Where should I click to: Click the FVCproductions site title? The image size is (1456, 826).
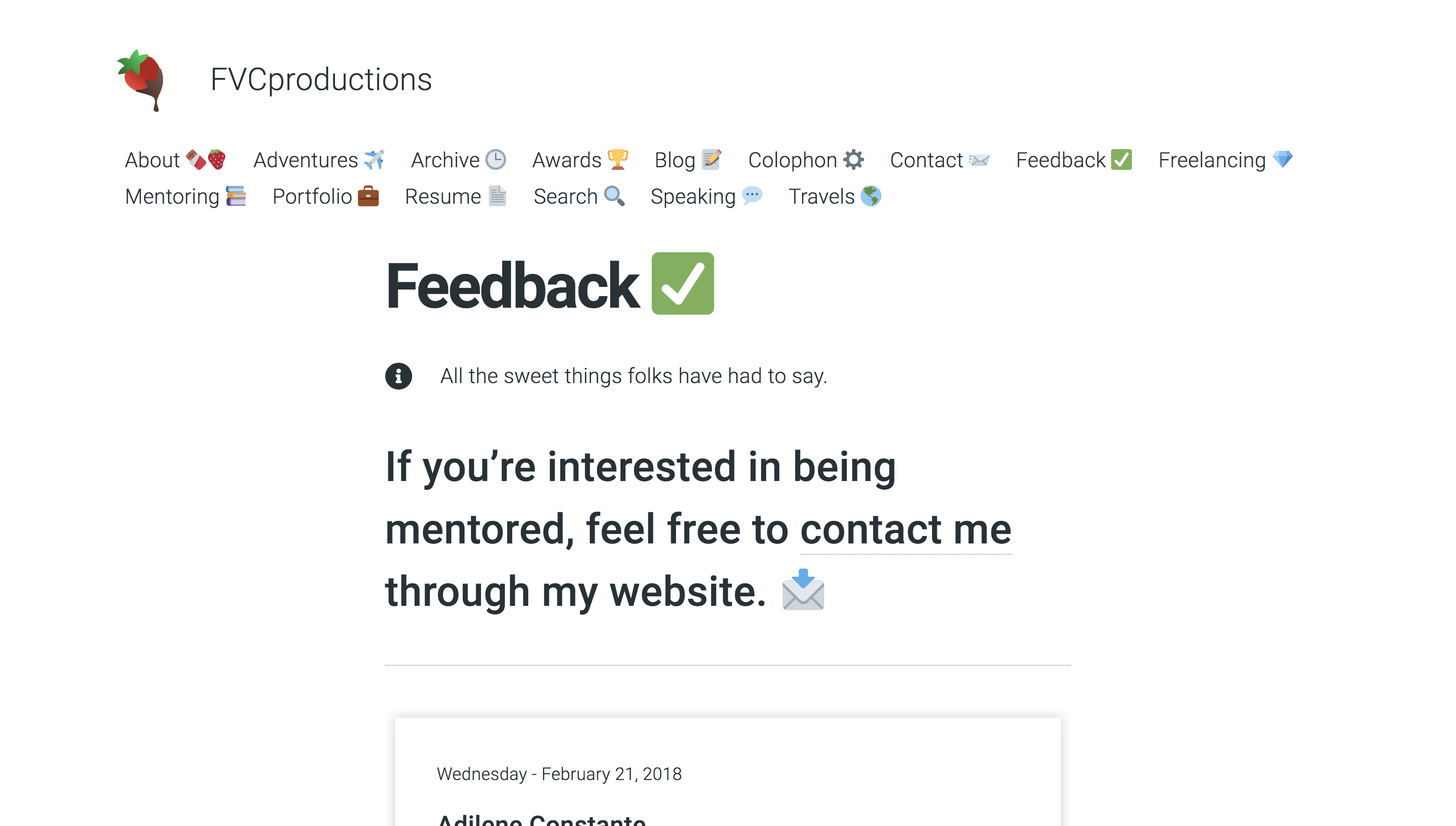click(x=321, y=79)
